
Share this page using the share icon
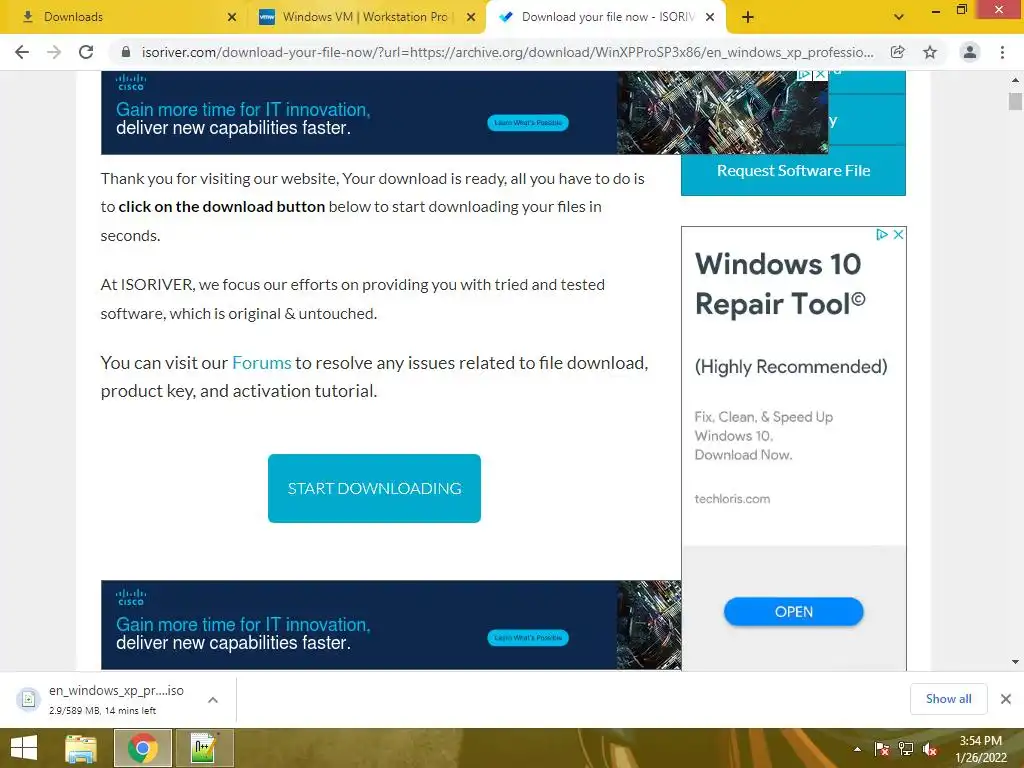pyautogui.click(x=898, y=52)
